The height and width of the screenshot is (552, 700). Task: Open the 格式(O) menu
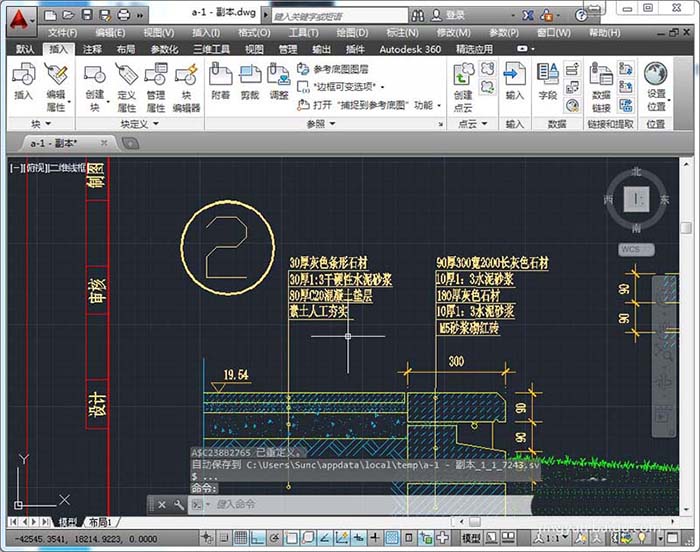tap(254, 32)
